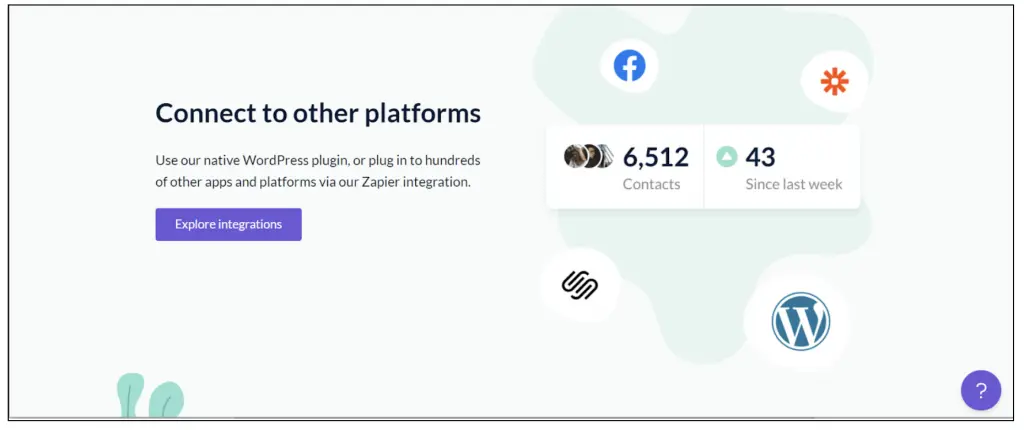Click the middle contact avatar

coord(590,156)
